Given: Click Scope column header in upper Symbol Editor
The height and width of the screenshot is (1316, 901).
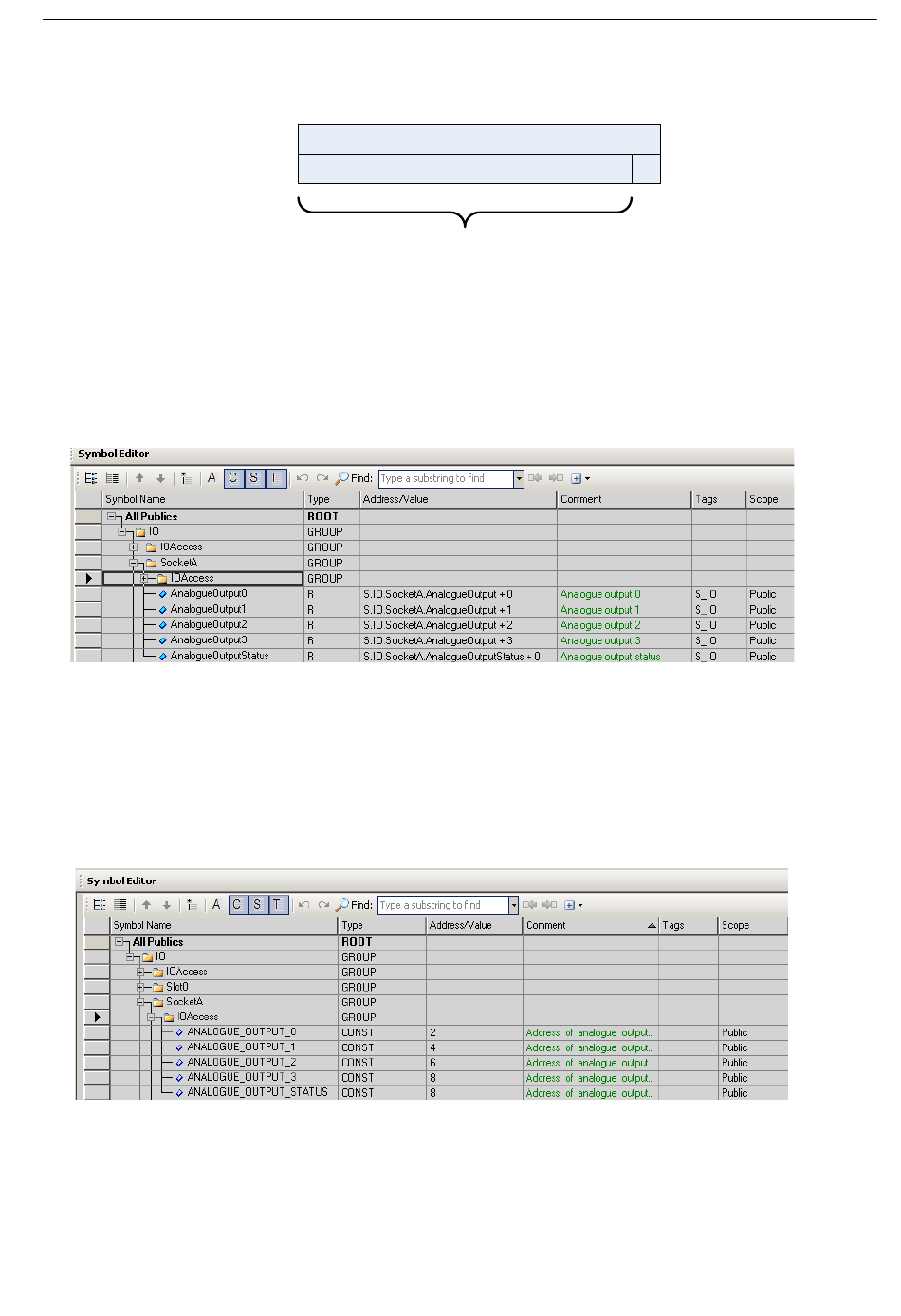Looking at the screenshot, I should 770,499.
